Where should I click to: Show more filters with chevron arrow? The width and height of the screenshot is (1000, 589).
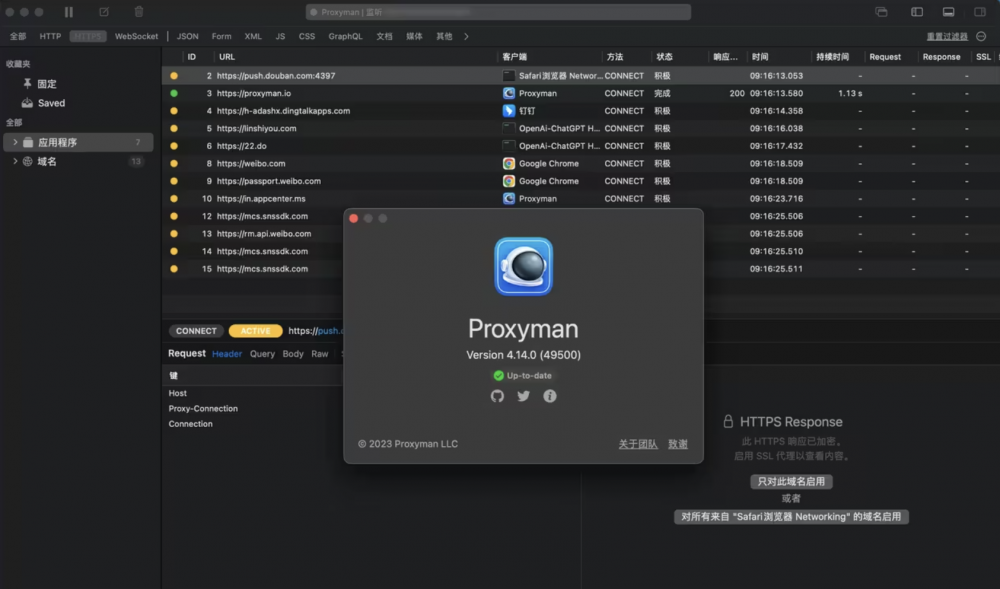[466, 36]
